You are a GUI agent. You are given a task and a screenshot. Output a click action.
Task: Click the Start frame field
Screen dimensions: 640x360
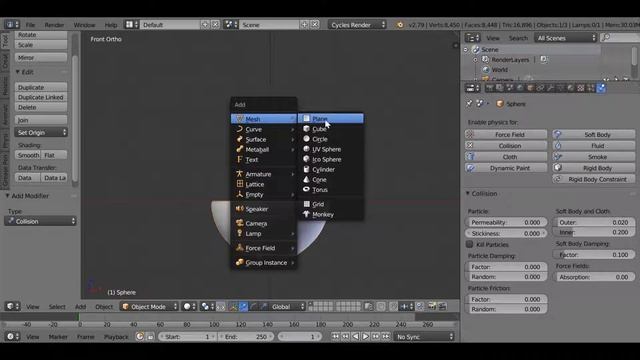(x=188, y=337)
